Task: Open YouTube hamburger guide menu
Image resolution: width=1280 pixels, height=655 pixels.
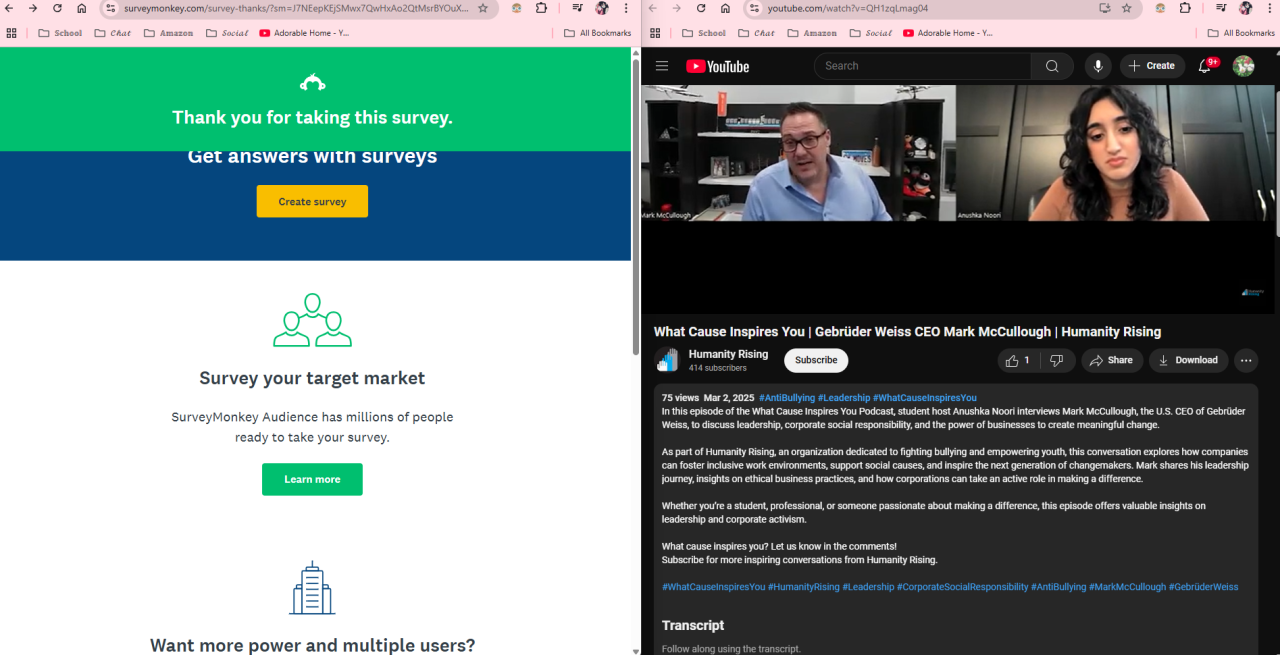Action: point(662,66)
